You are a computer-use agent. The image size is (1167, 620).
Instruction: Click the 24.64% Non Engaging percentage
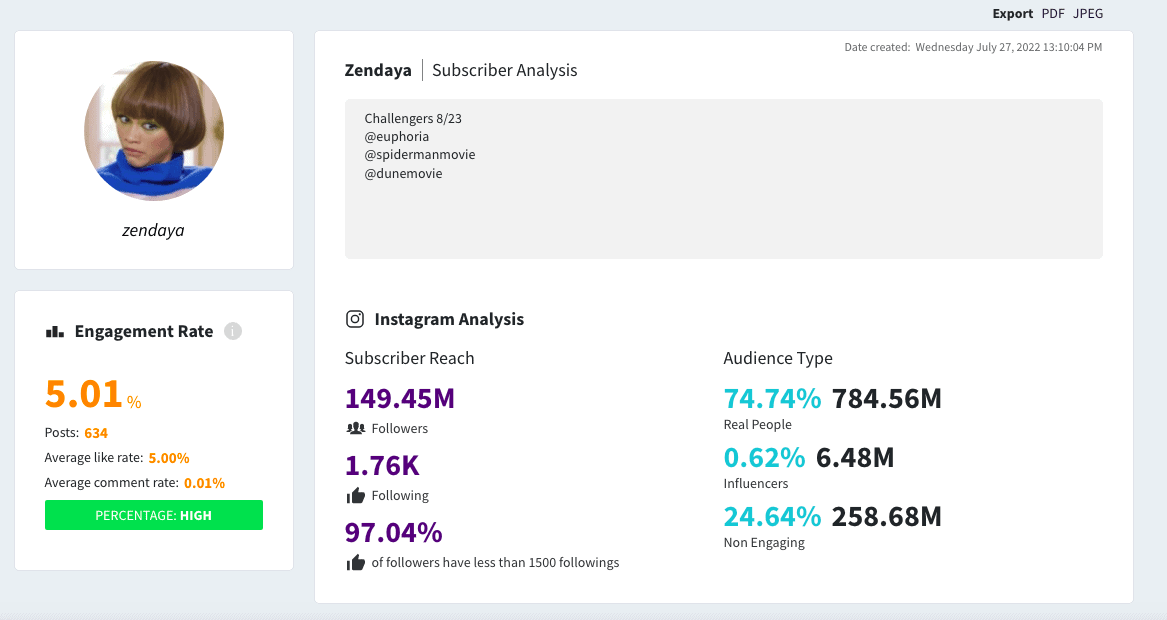click(772, 516)
